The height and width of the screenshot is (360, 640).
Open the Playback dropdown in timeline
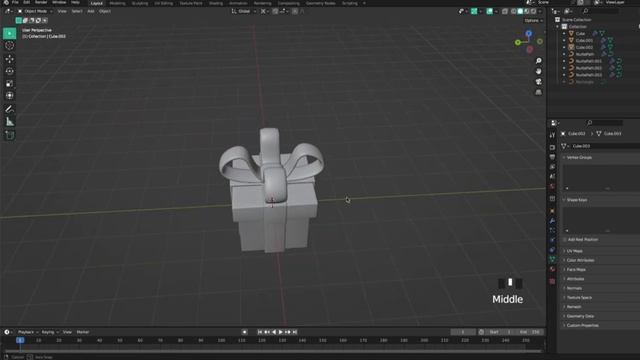pos(28,332)
